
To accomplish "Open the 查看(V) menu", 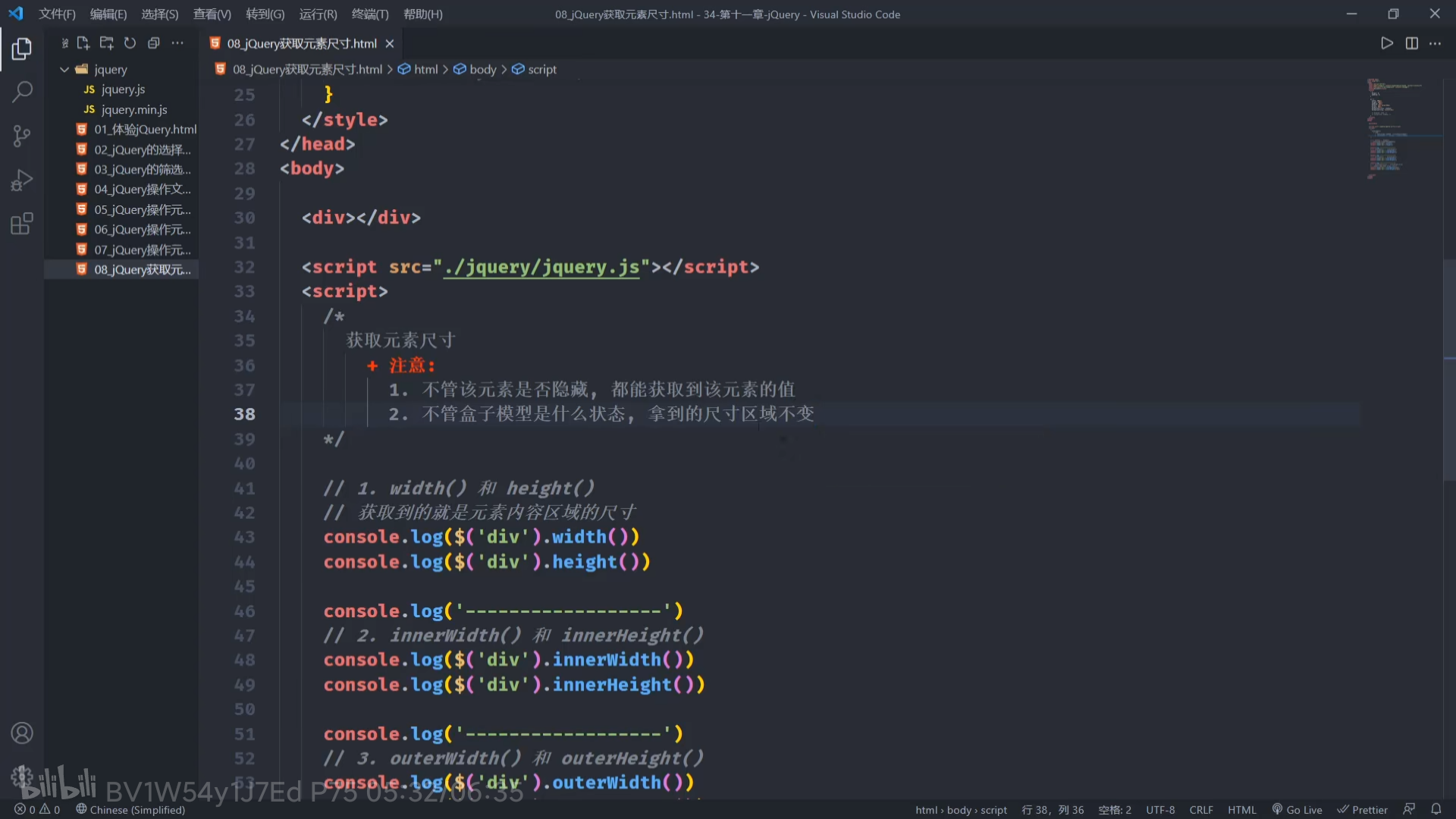I will 212,14.
